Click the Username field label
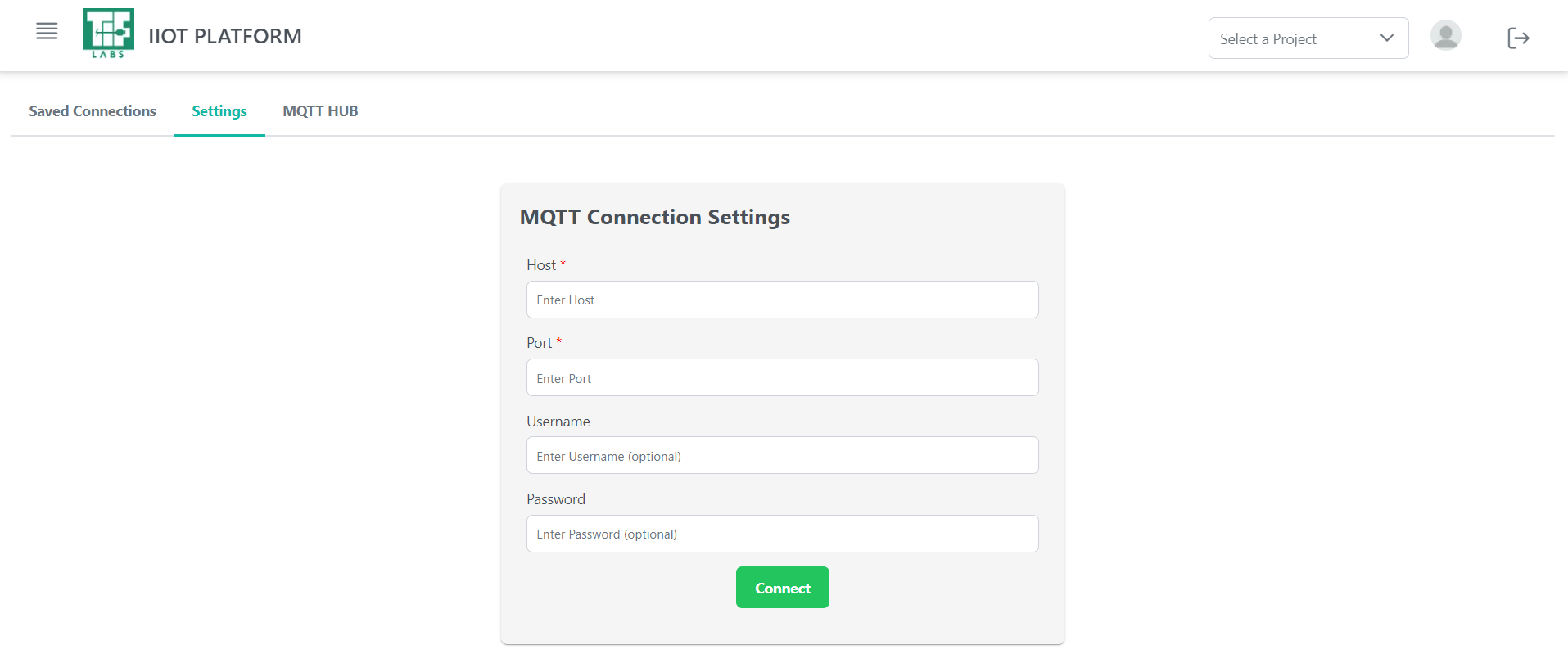This screenshot has height=672, width=1568. click(x=558, y=422)
